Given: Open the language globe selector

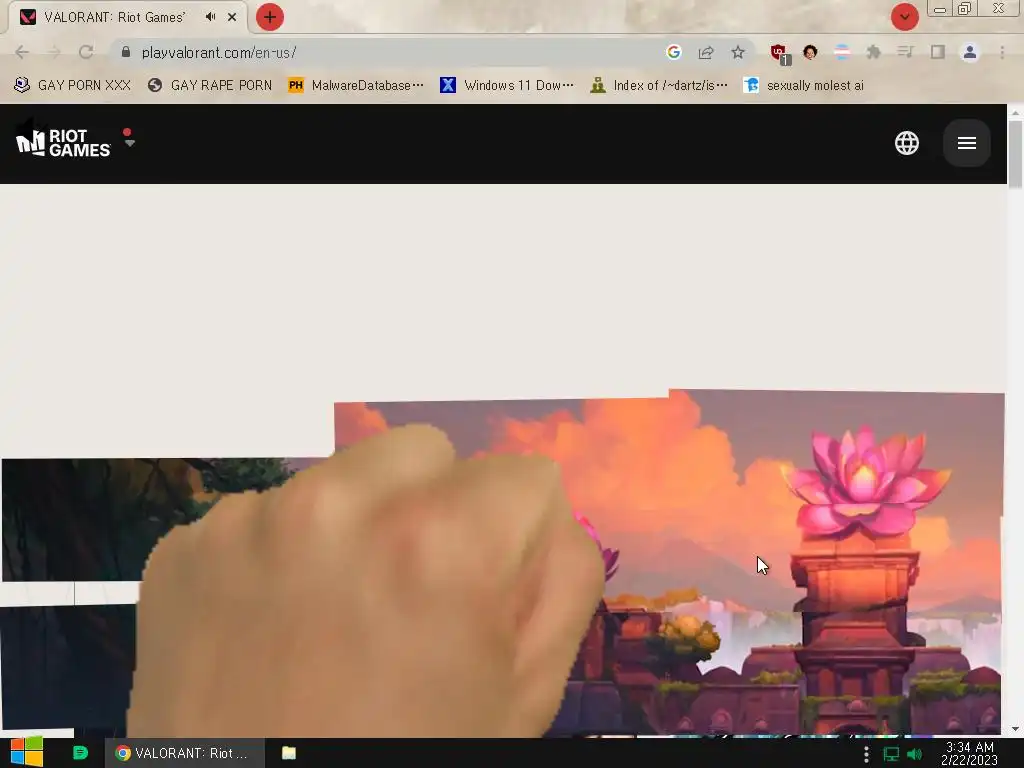Looking at the screenshot, I should [x=906, y=143].
